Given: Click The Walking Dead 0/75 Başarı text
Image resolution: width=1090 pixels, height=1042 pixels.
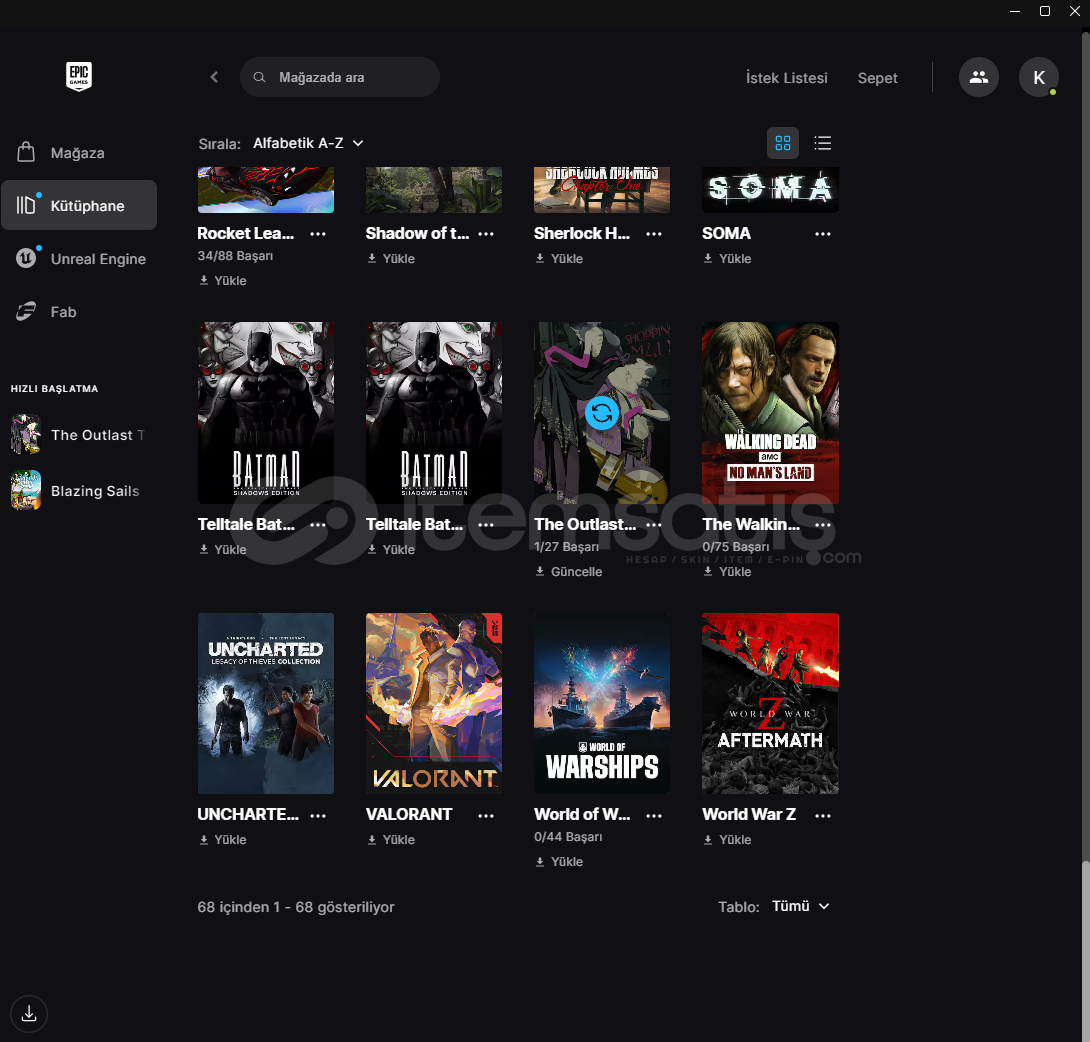Looking at the screenshot, I should (x=735, y=547).
